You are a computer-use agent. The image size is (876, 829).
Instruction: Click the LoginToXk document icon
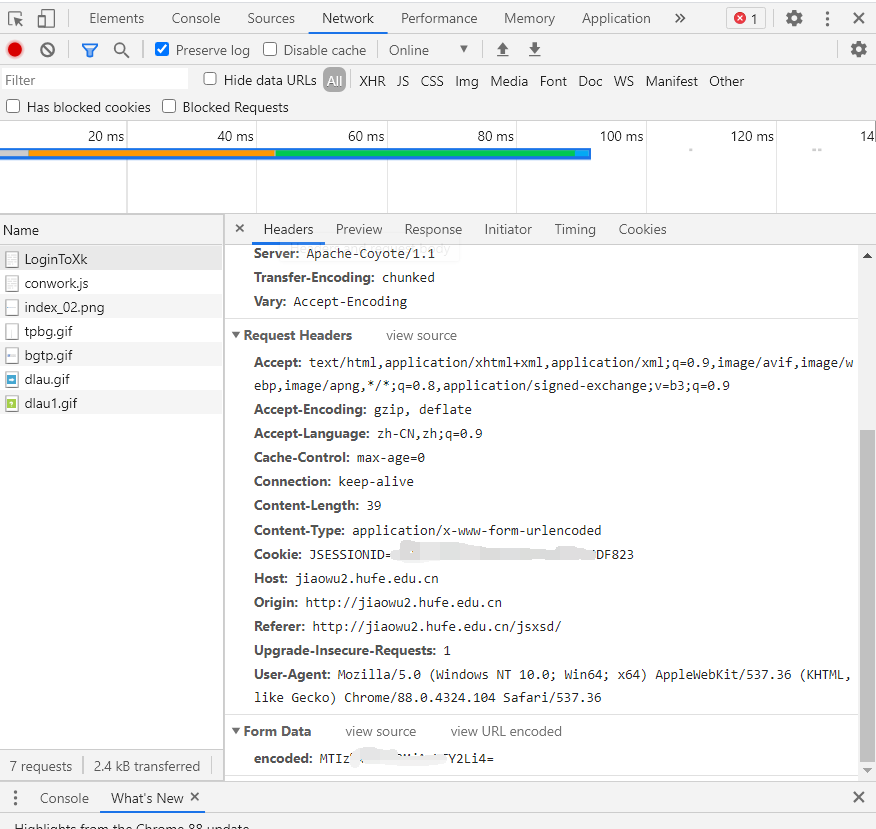click(12, 259)
